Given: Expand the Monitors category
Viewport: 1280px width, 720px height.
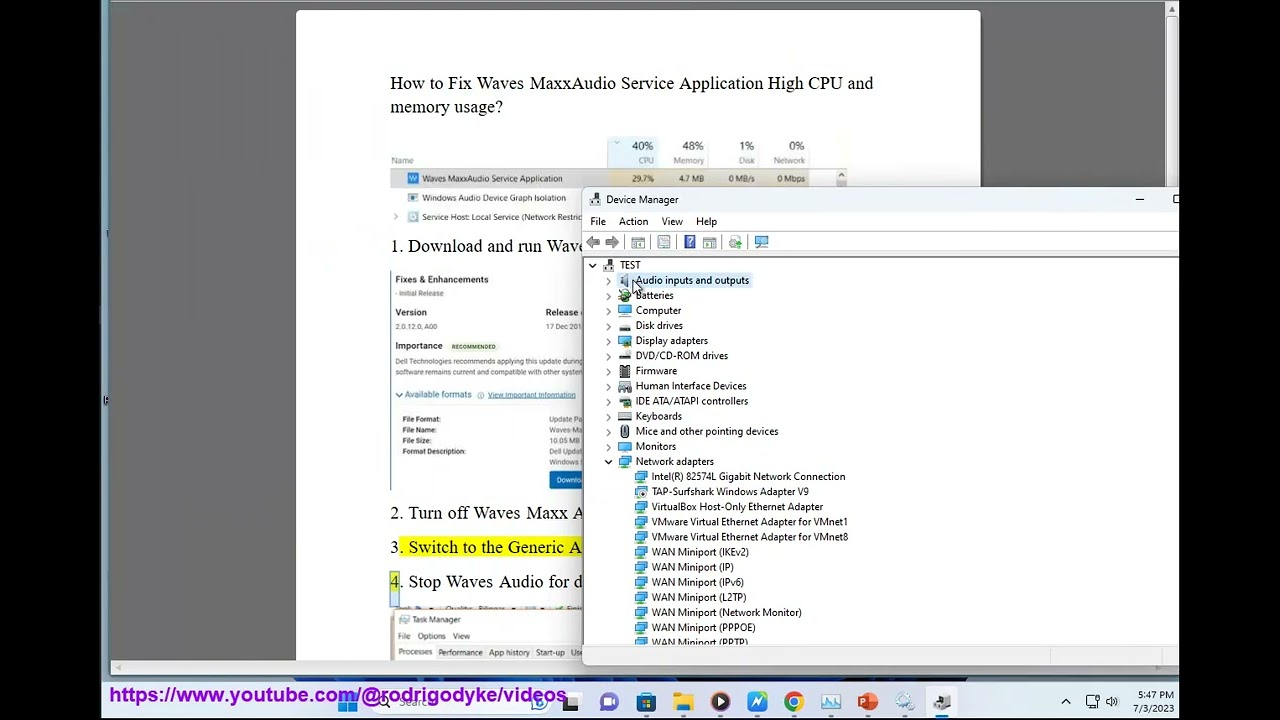Looking at the screenshot, I should pos(608,447).
